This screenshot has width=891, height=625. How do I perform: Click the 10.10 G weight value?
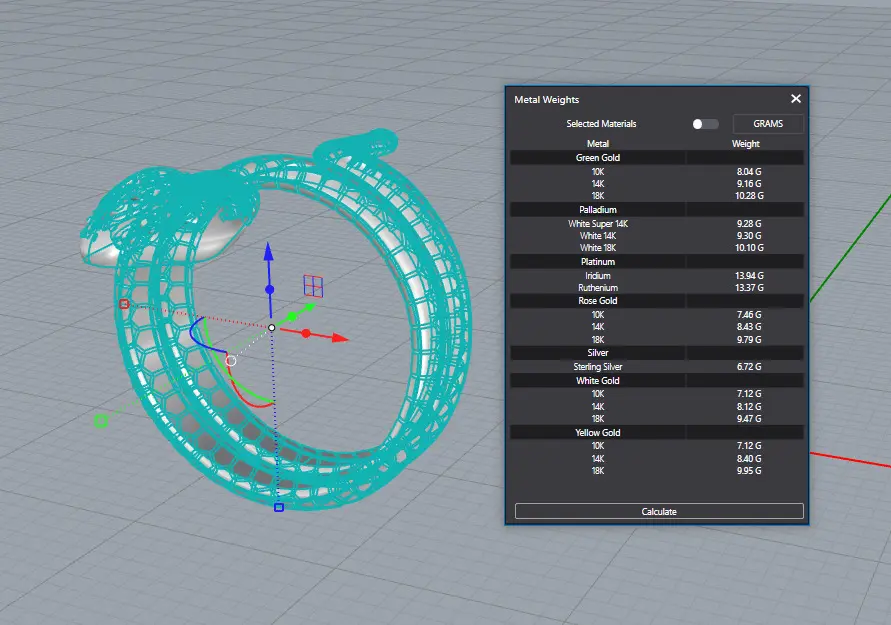(749, 248)
